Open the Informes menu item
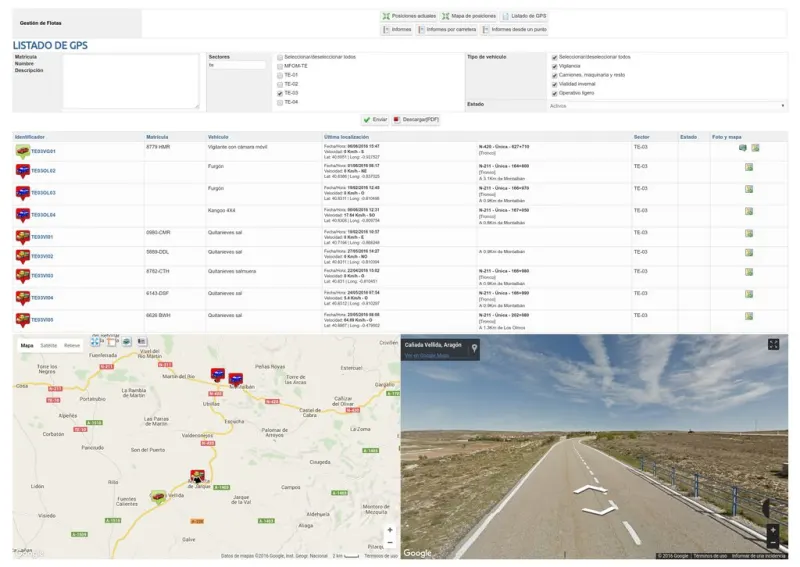Viewport: 800px width, 567px height. coord(397,30)
